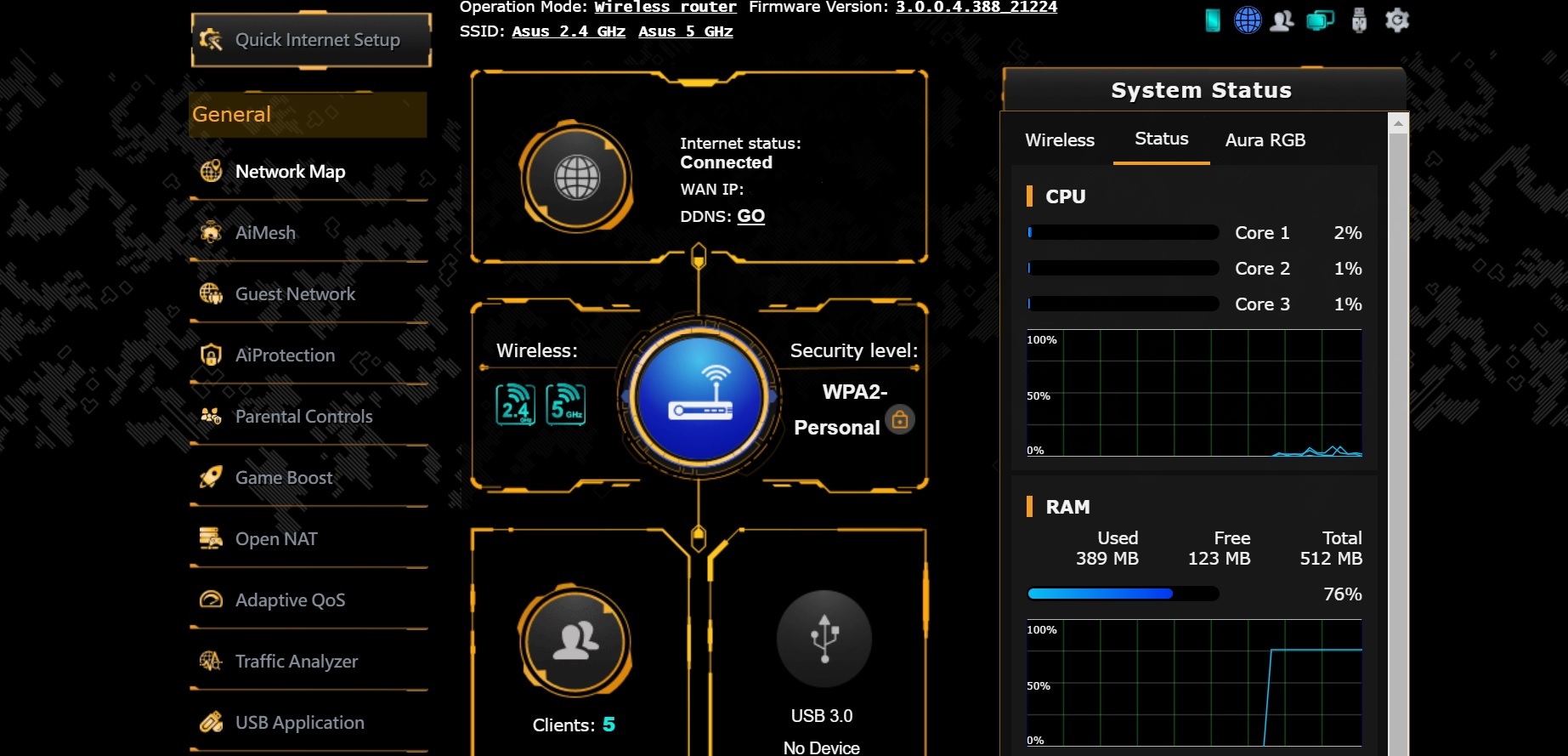Click the internet globe icon in network map
The image size is (1568, 756).
click(x=576, y=179)
